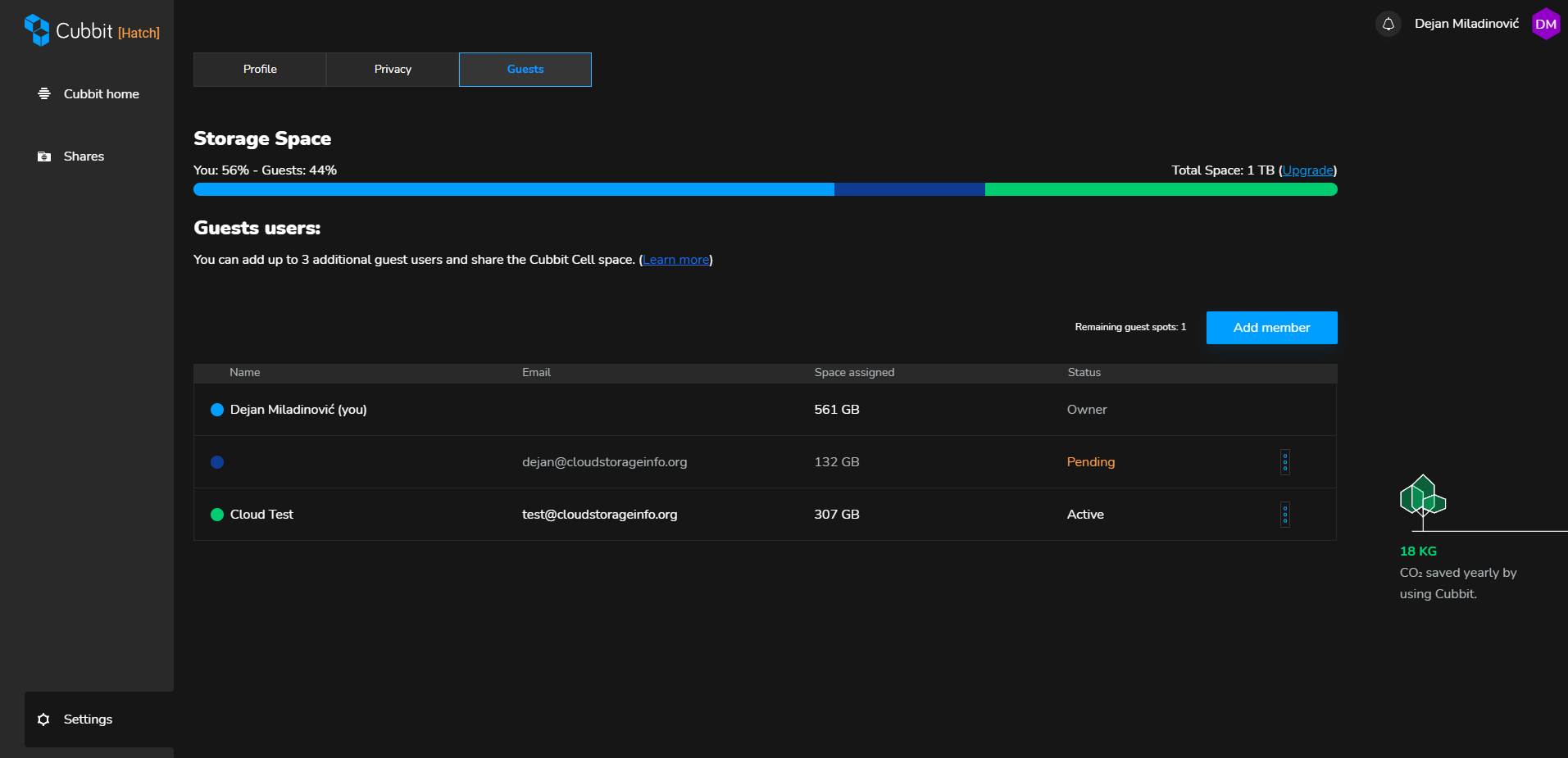Viewport: 1568px width, 758px height.
Task: Open options menu for pending guest
Action: point(1284,462)
